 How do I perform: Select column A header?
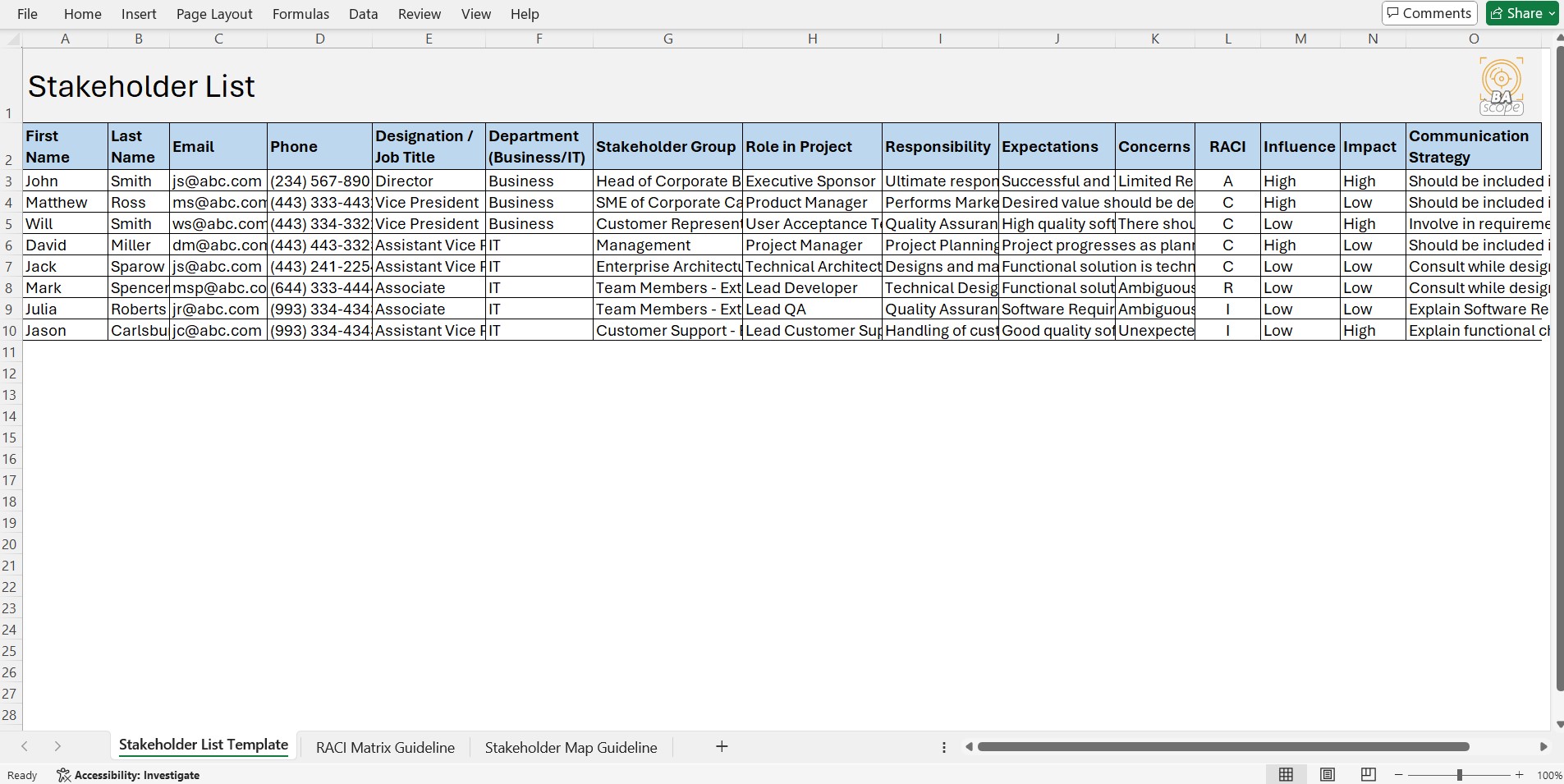(65, 39)
